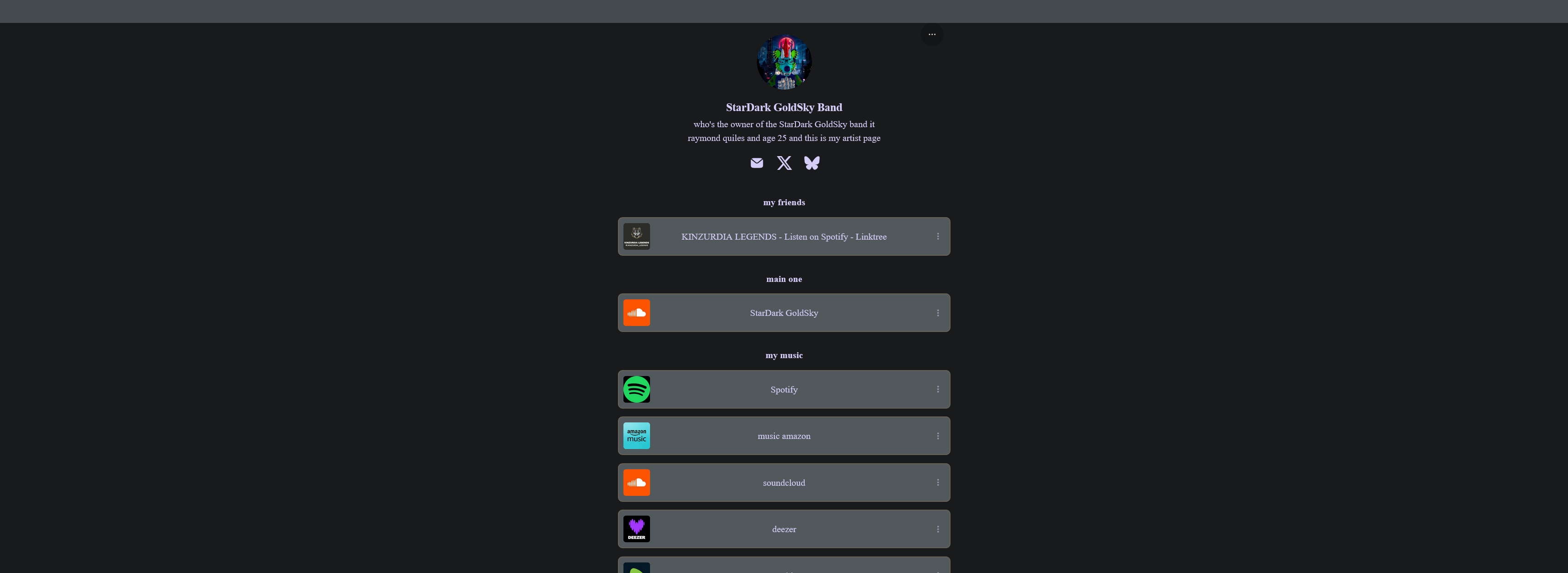Open options menu for deezer link
The image size is (1568, 573).
pos(937,529)
